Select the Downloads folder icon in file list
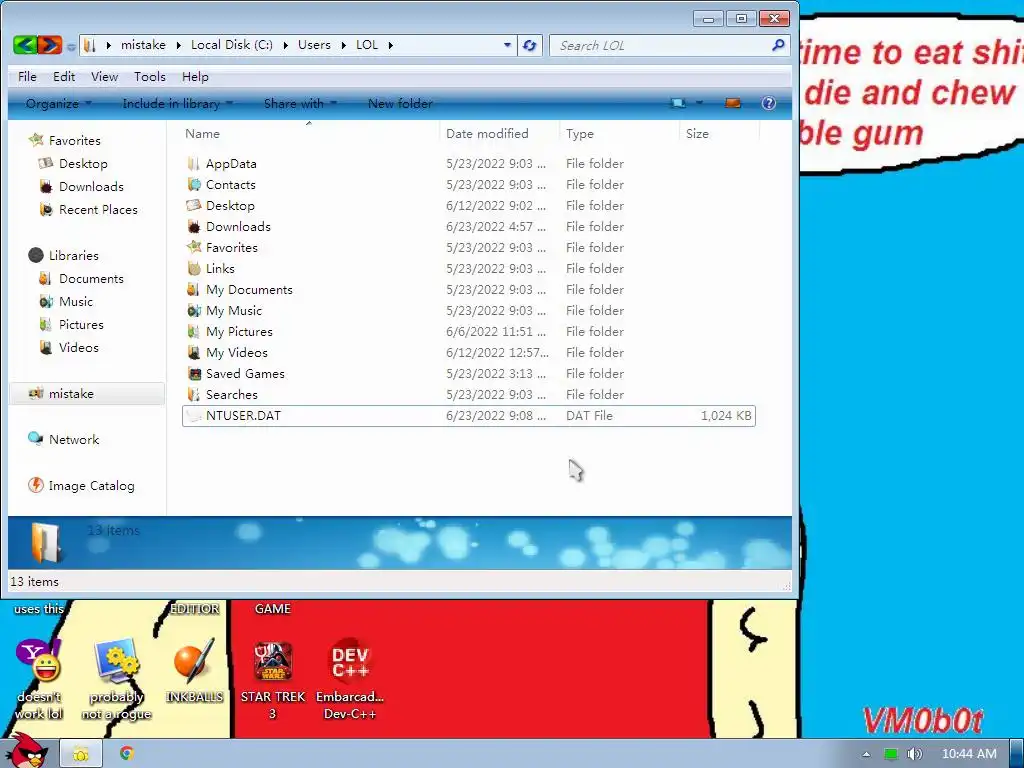The image size is (1024, 768). click(193, 227)
